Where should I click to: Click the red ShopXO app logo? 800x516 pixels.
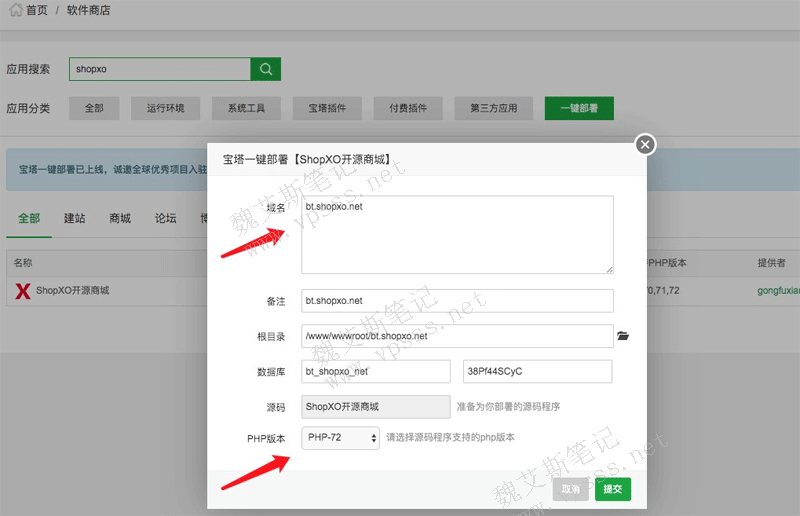click(x=22, y=291)
